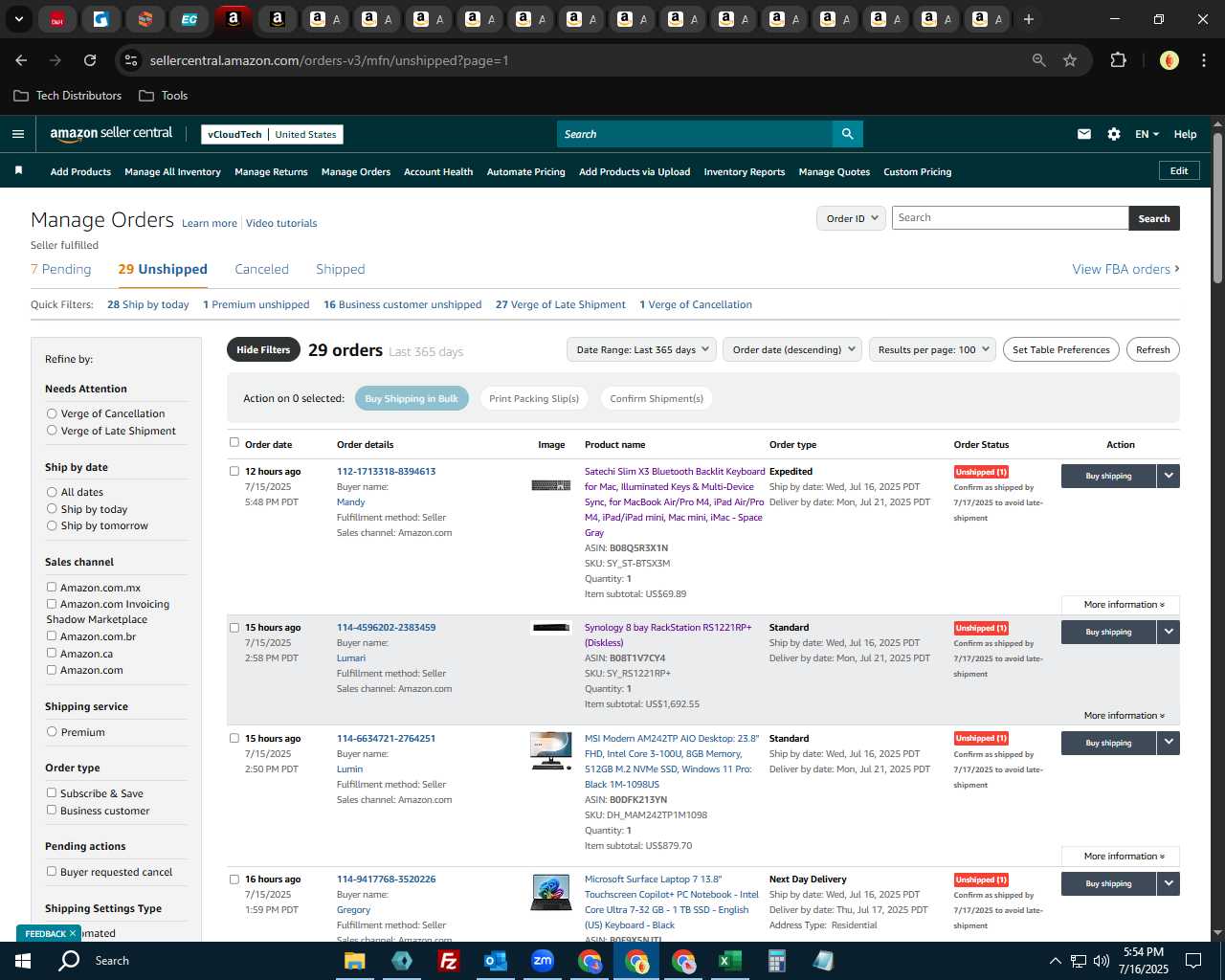Check the Amazon.com.mx sales channel
The height and width of the screenshot is (980, 1225).
[52, 588]
